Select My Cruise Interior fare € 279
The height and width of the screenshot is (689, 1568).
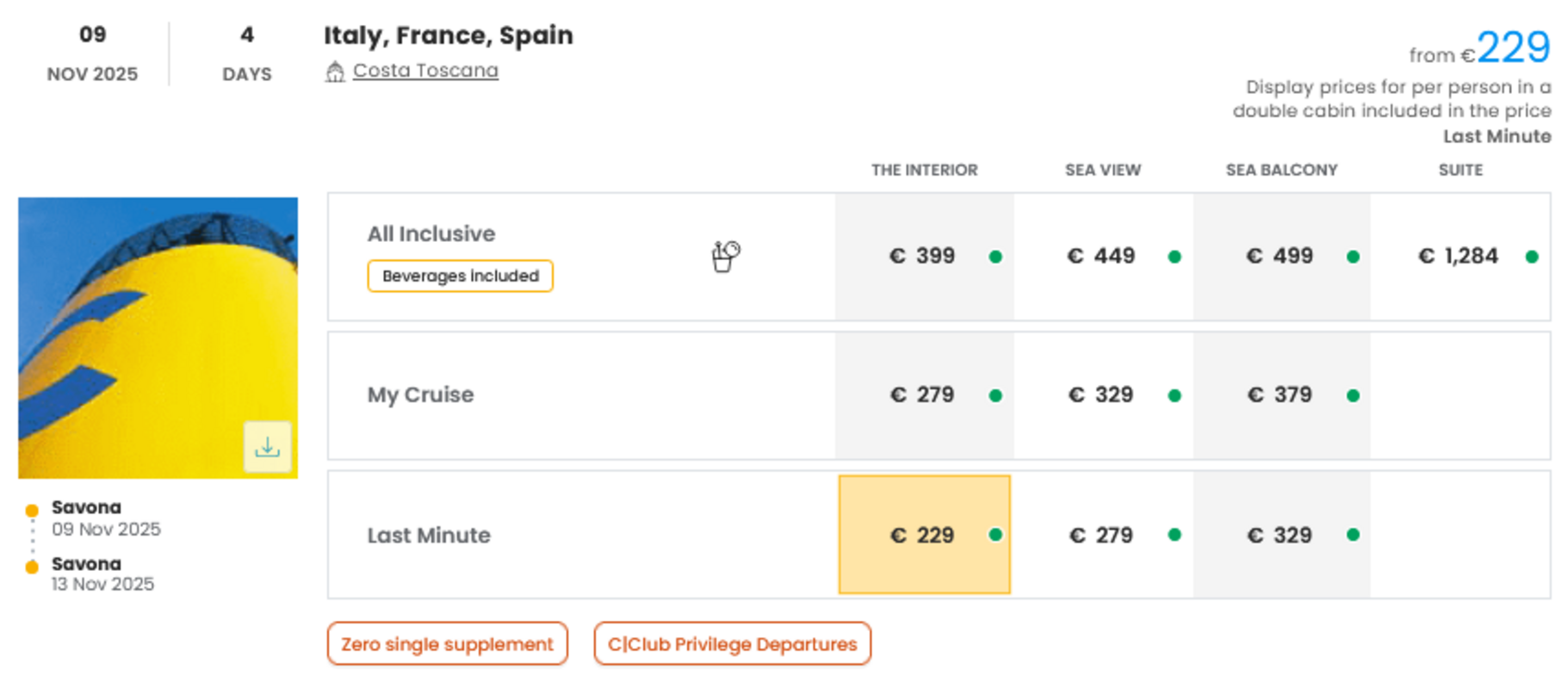(924, 395)
